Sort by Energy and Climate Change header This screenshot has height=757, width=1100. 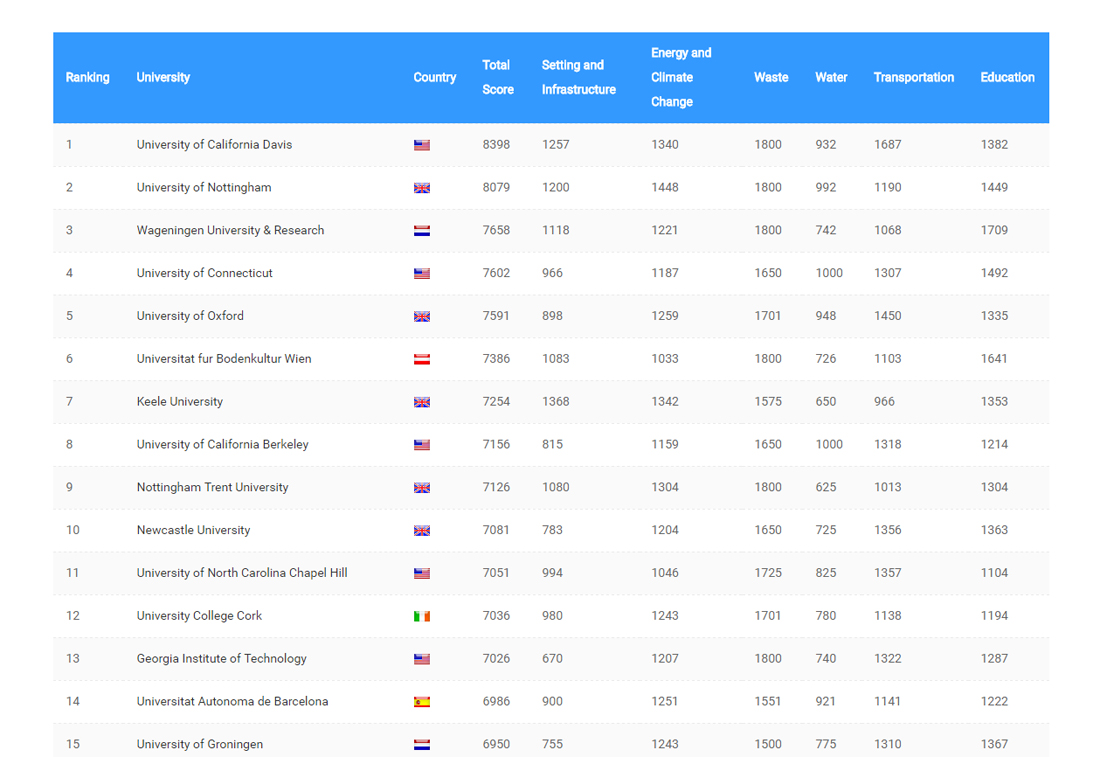pos(680,77)
